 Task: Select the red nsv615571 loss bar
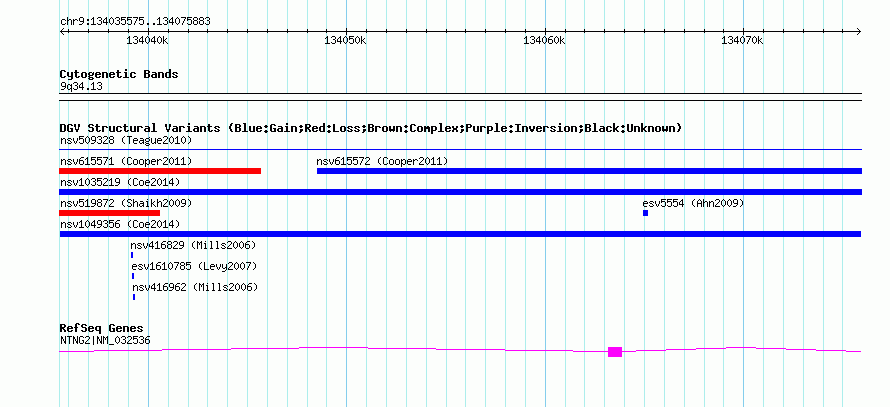(160, 171)
